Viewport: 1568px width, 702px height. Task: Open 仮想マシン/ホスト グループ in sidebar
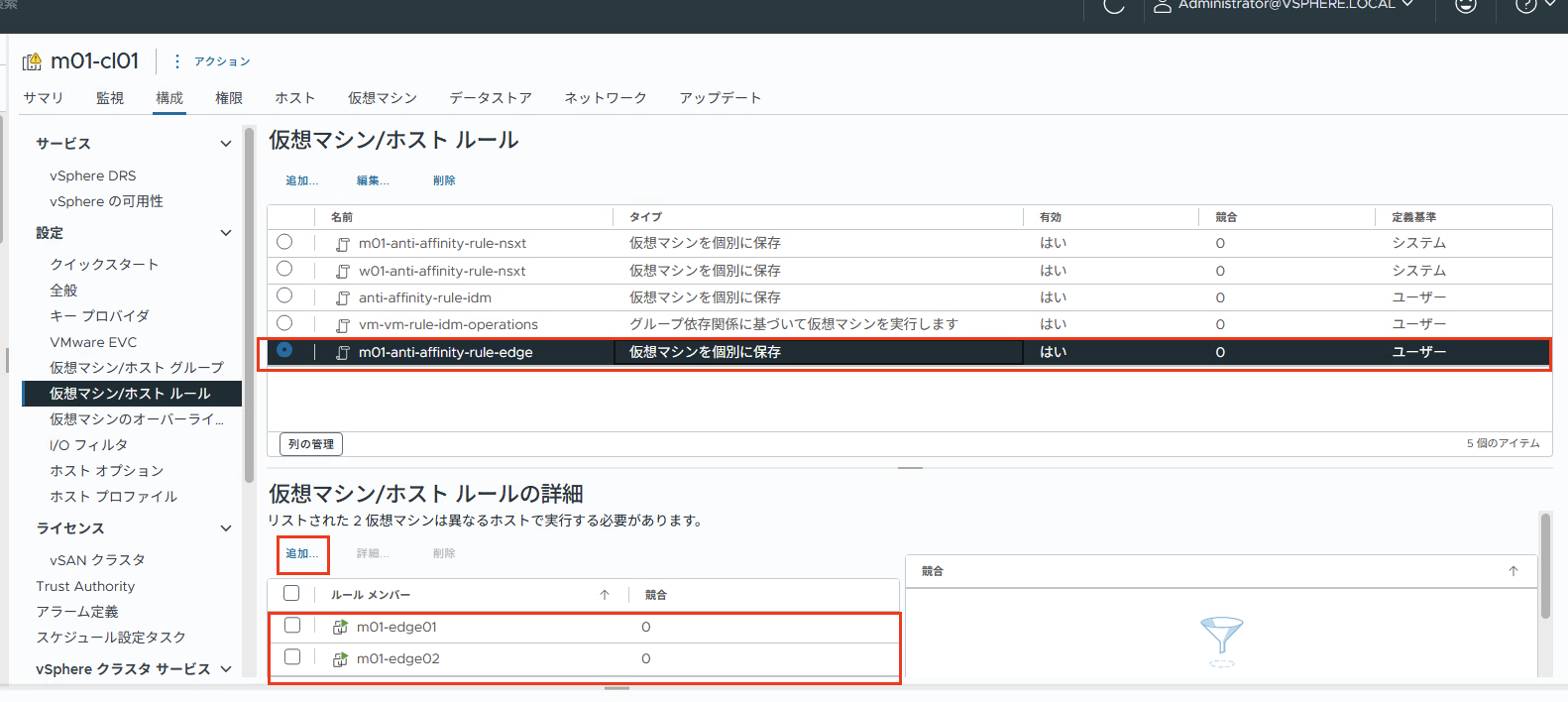pos(137,368)
